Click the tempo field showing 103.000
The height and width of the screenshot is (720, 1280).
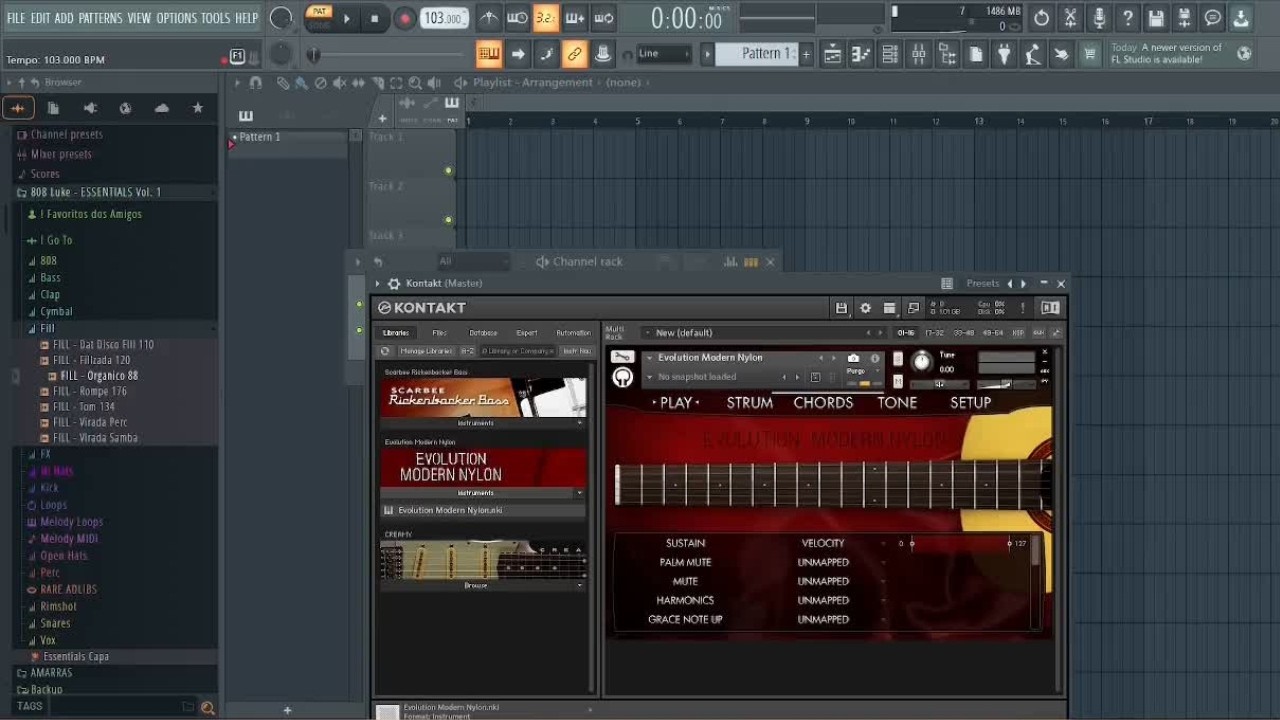coord(444,18)
